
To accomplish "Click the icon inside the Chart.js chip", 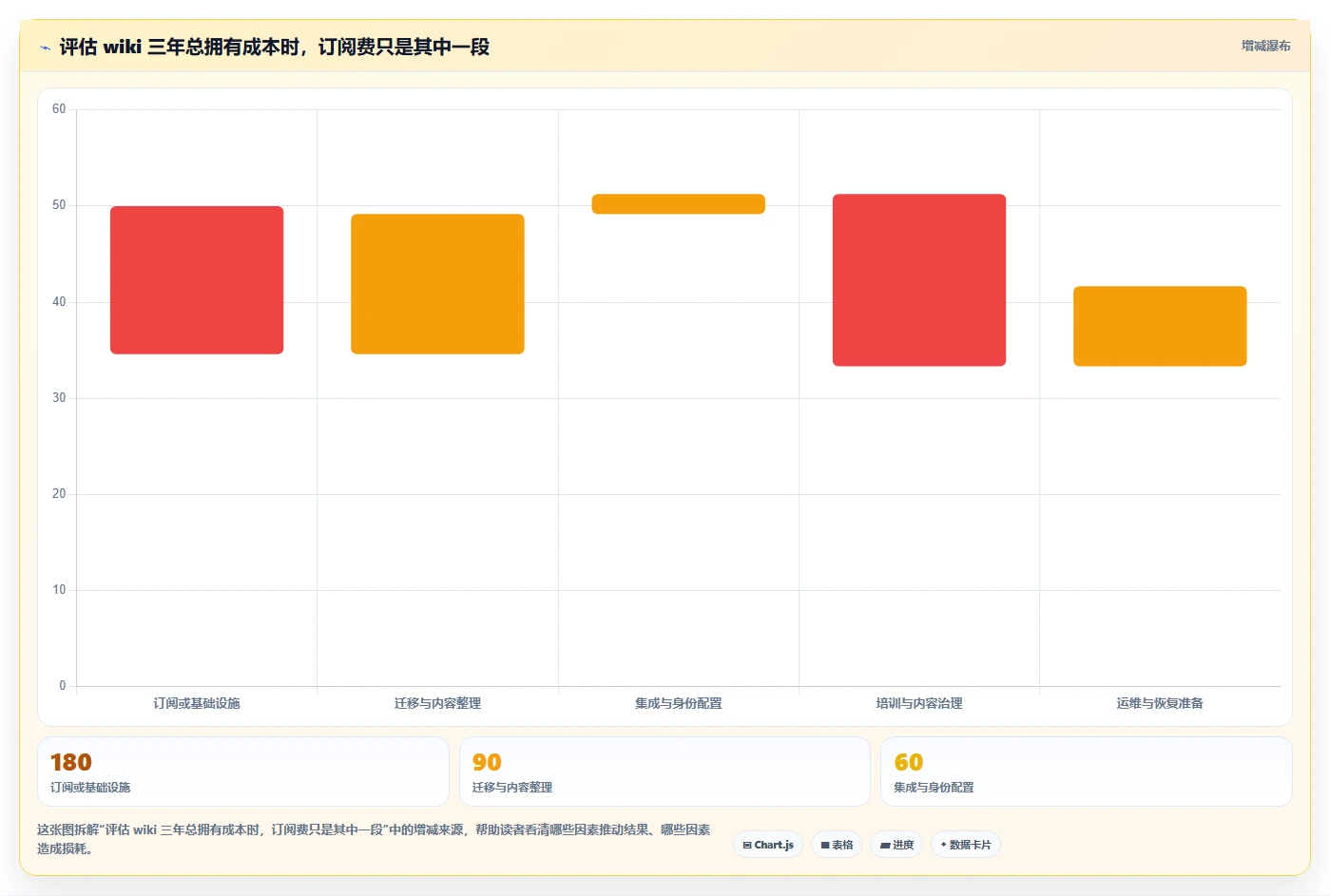I will [x=747, y=846].
